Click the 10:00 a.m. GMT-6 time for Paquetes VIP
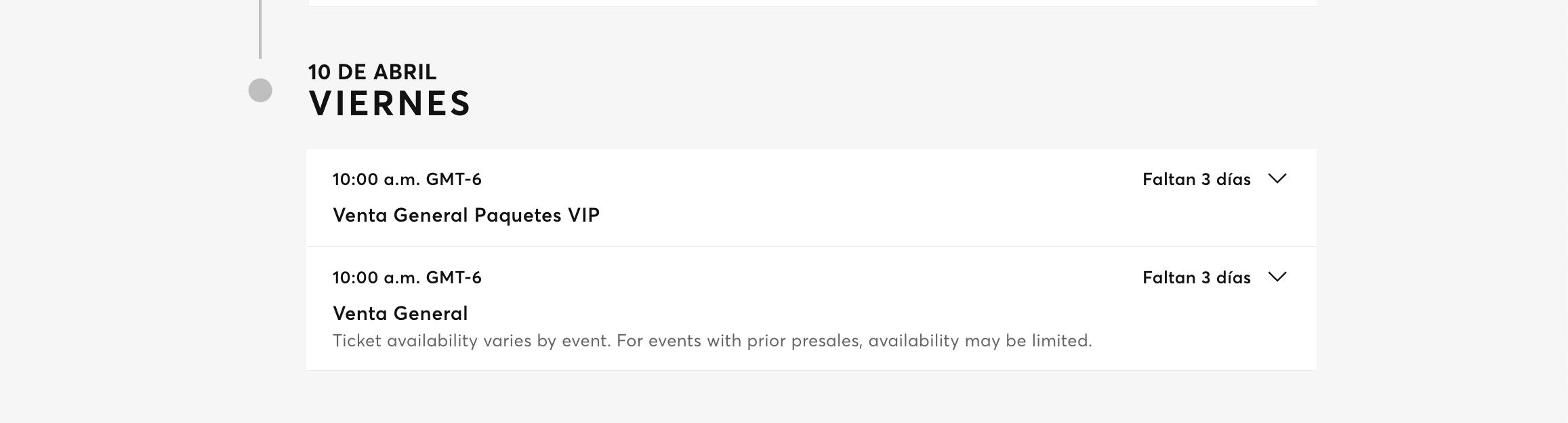This screenshot has width=1568, height=423. coord(407,180)
